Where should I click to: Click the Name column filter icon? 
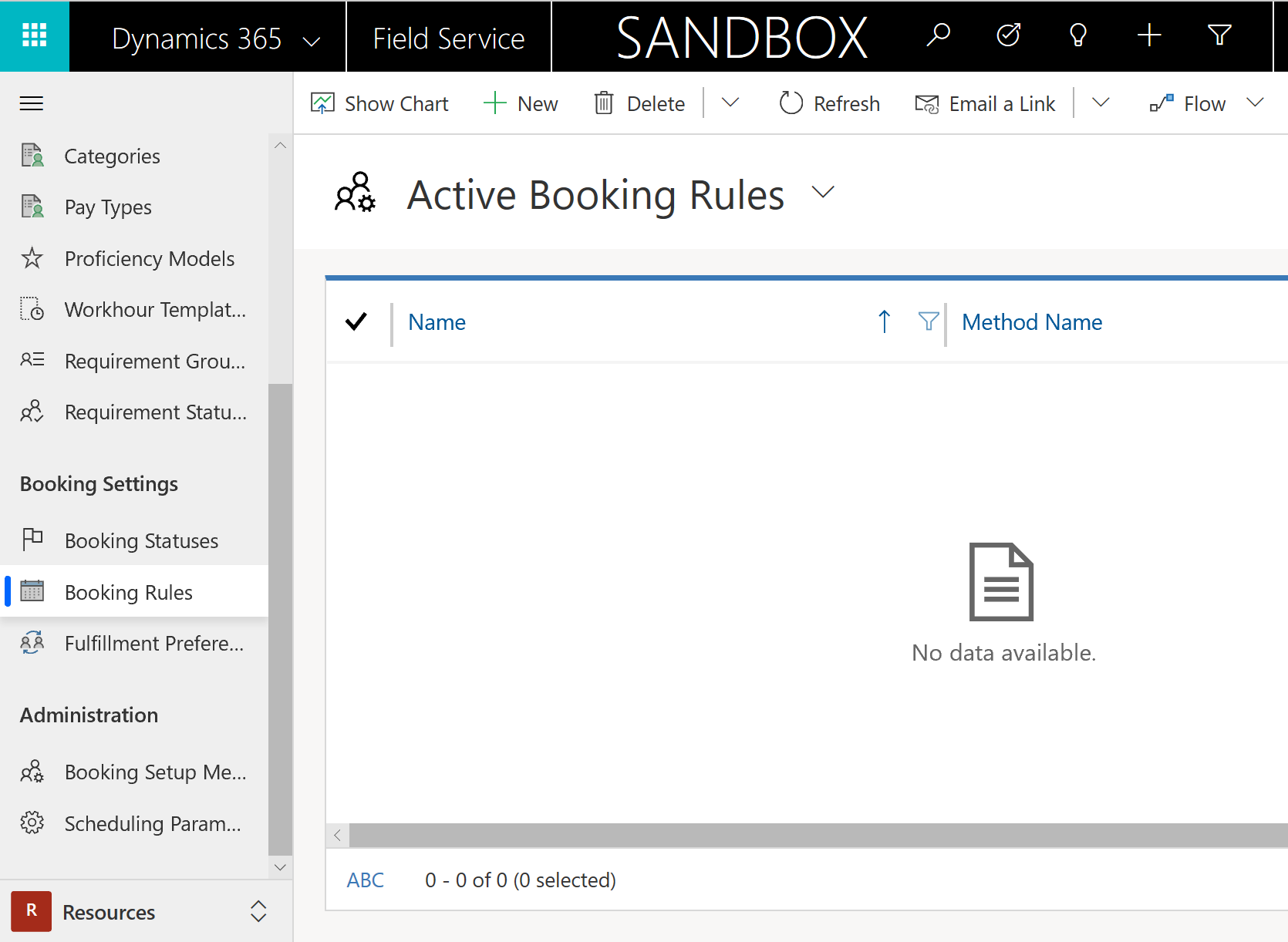tap(929, 321)
